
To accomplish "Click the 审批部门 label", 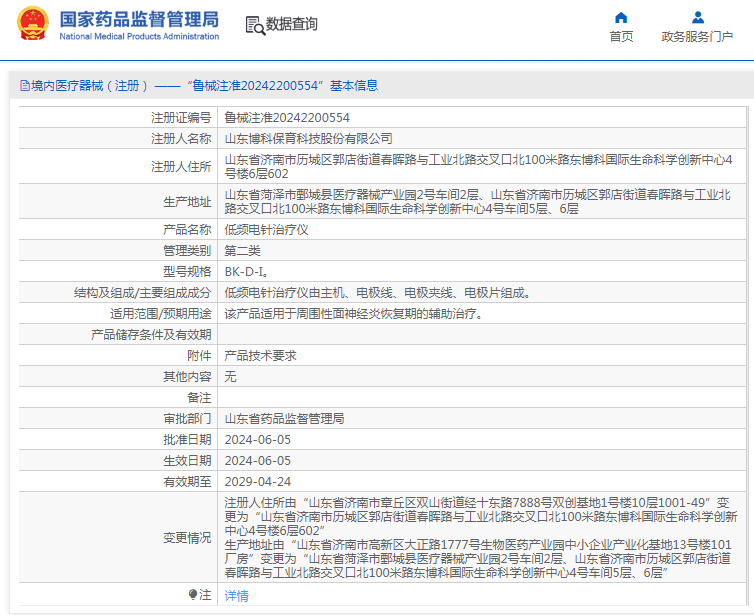I will (x=187, y=419).
